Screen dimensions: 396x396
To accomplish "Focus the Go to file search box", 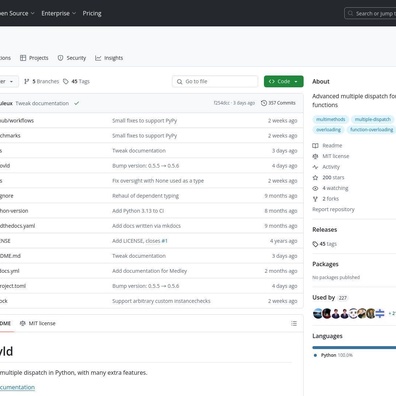I will (215, 81).
